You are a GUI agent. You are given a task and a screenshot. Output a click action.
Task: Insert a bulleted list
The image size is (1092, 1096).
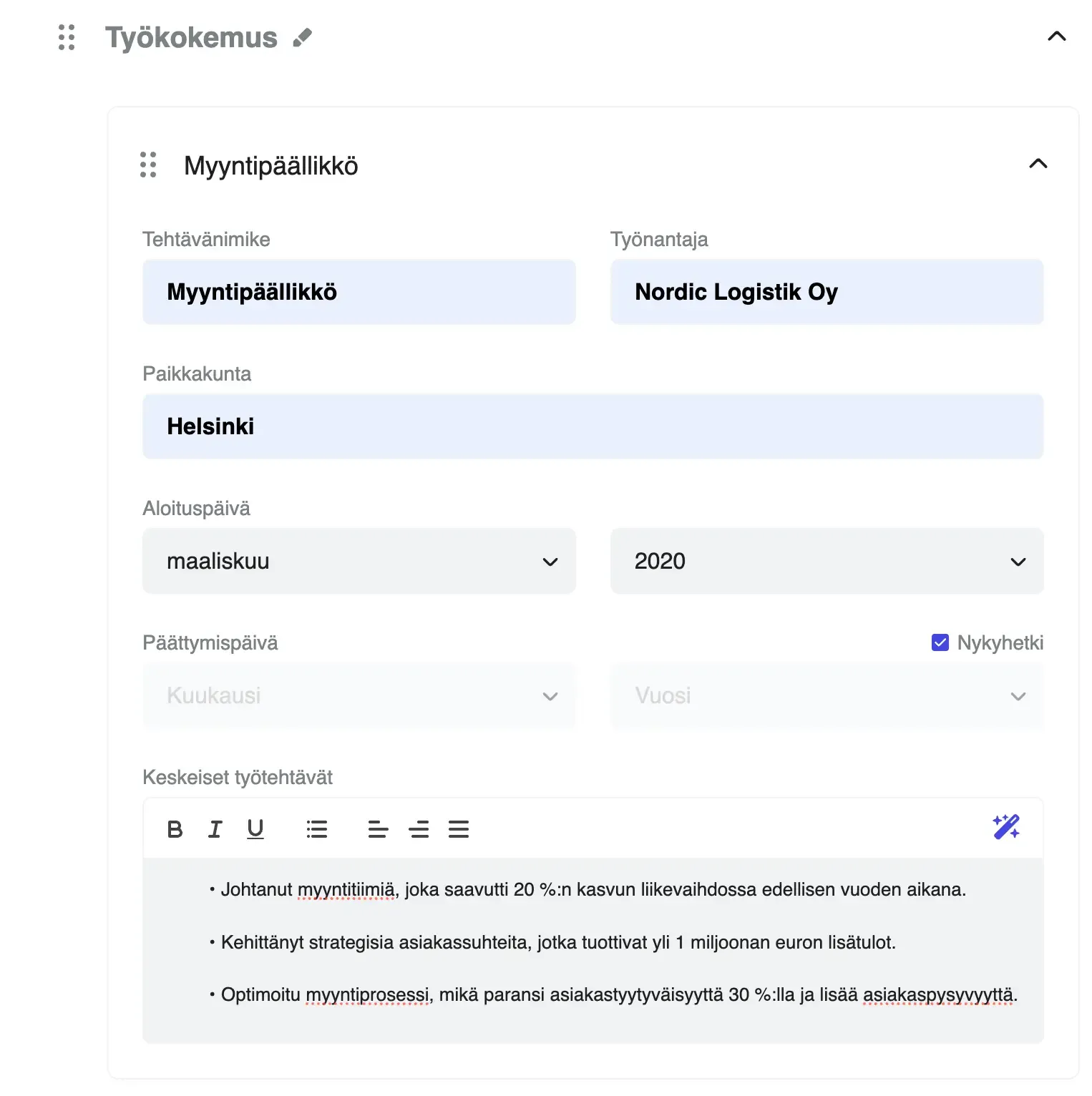pyautogui.click(x=317, y=828)
